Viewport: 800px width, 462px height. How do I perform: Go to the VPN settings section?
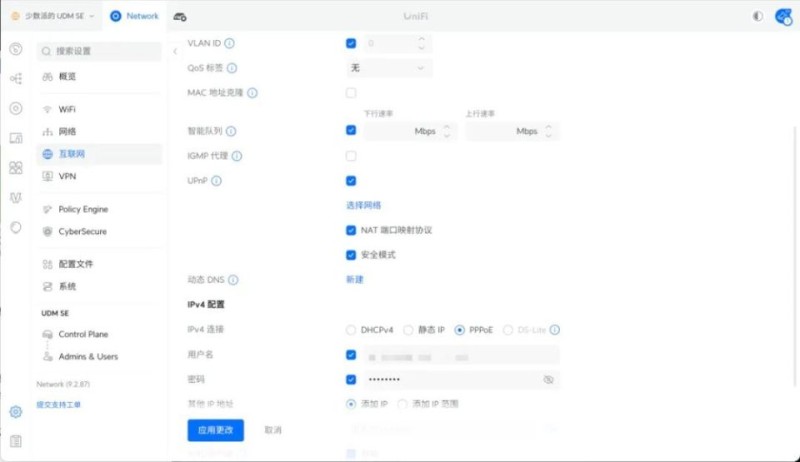click(x=67, y=176)
